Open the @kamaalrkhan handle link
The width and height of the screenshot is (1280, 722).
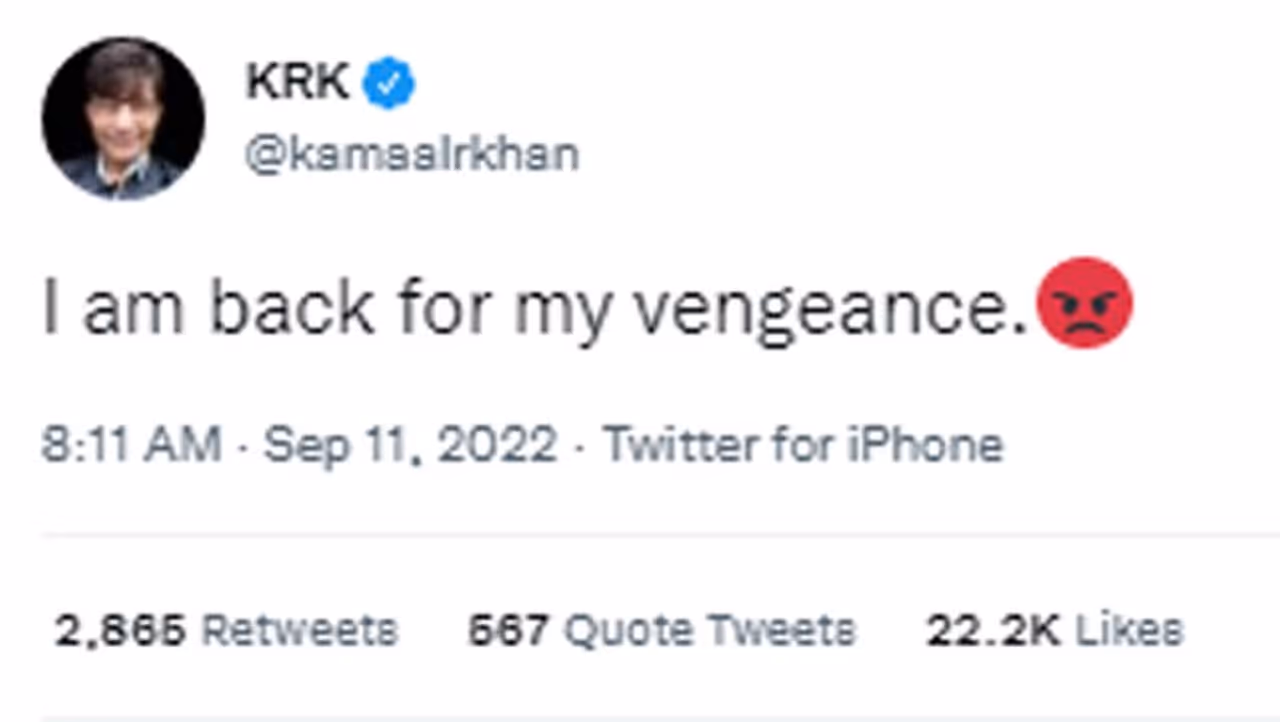point(411,155)
